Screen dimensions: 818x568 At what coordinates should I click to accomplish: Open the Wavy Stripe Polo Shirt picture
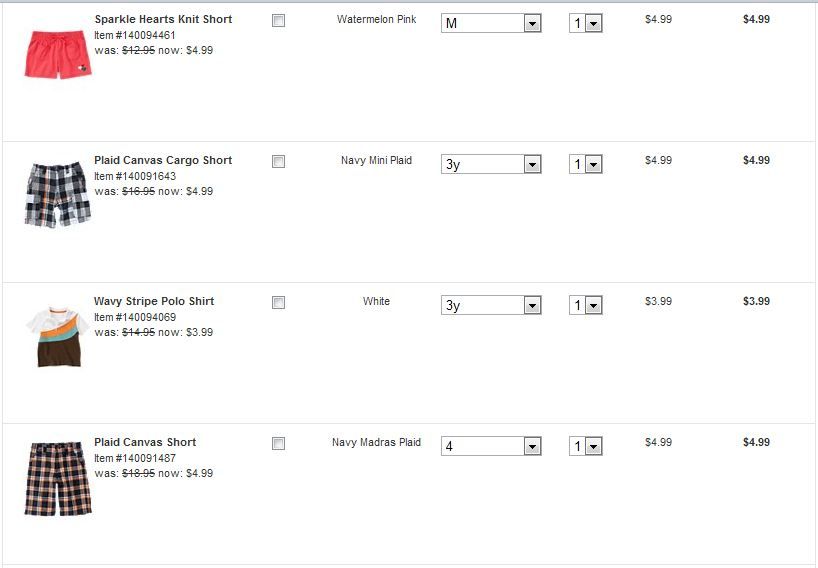pyautogui.click(x=57, y=336)
